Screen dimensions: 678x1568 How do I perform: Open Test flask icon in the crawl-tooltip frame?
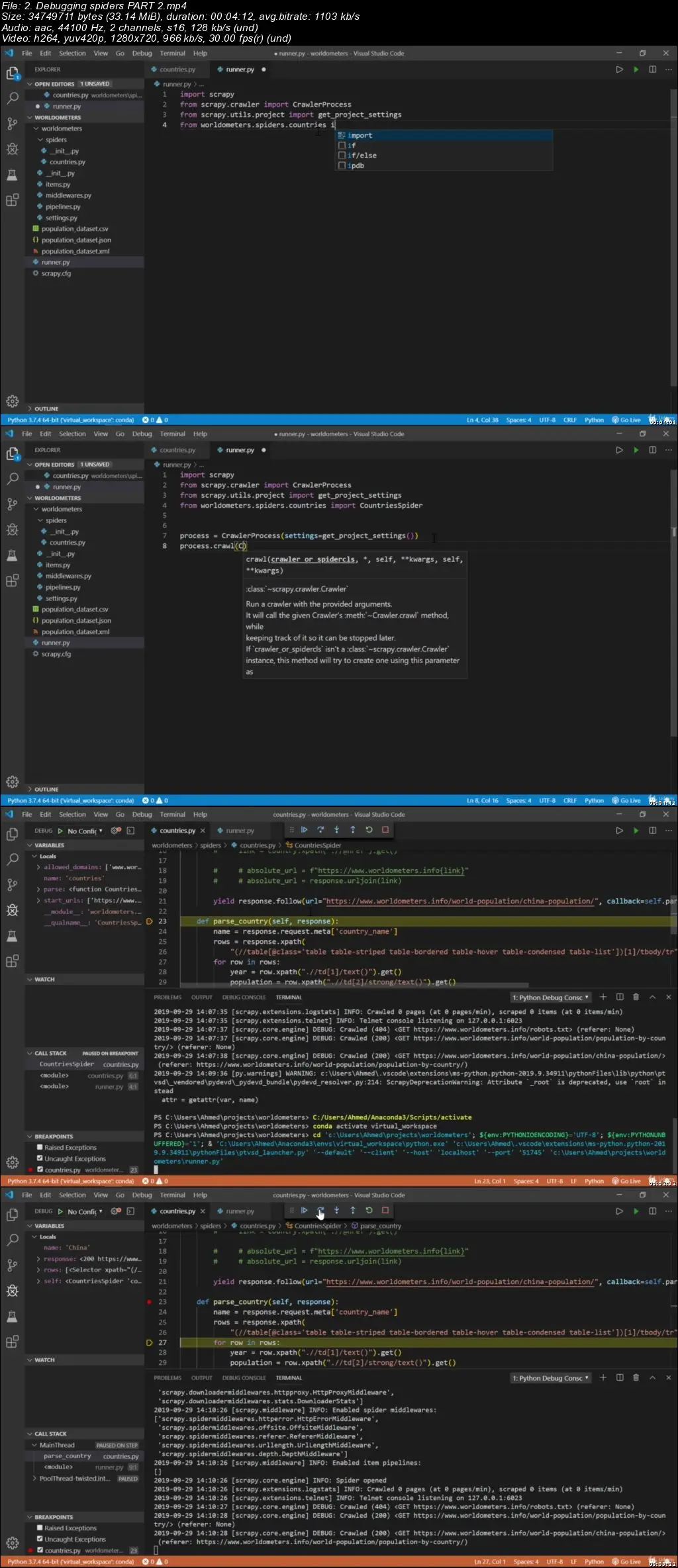(12, 555)
